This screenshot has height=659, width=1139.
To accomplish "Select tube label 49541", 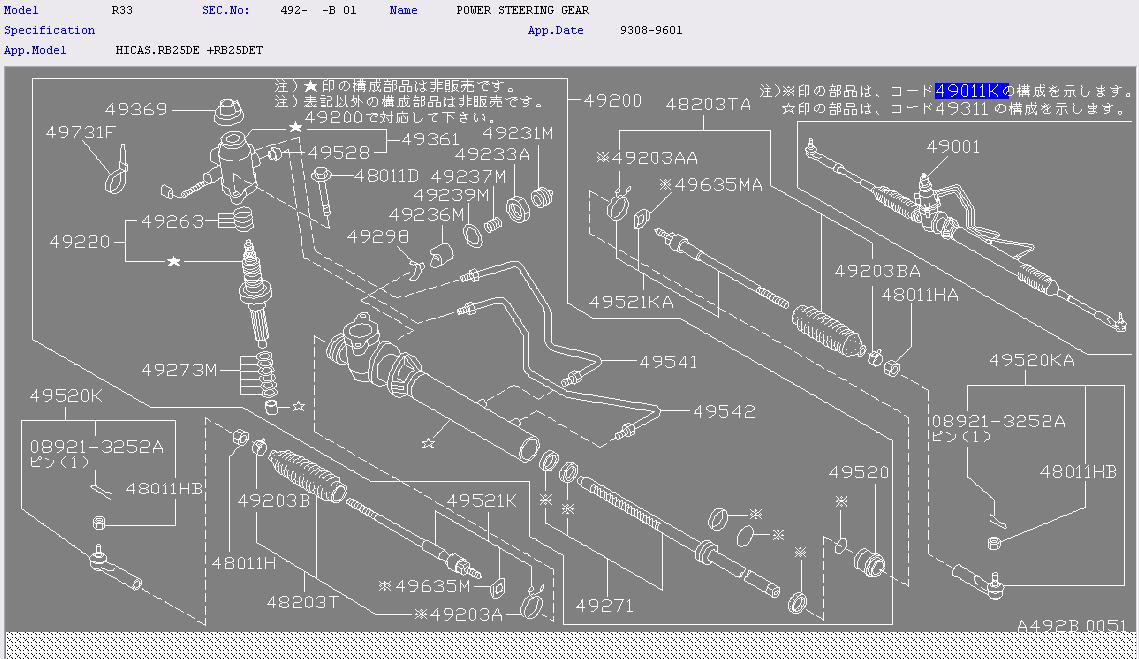I will click(668, 362).
